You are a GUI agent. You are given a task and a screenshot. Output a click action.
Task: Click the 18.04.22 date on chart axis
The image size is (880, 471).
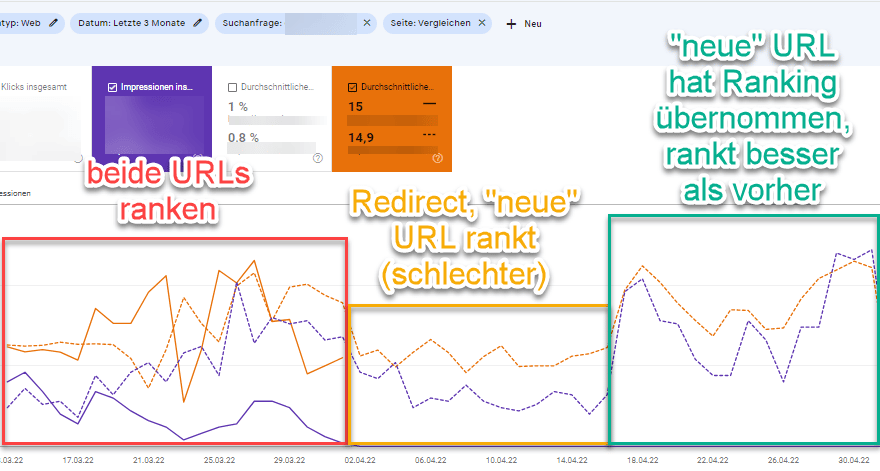coord(642,460)
